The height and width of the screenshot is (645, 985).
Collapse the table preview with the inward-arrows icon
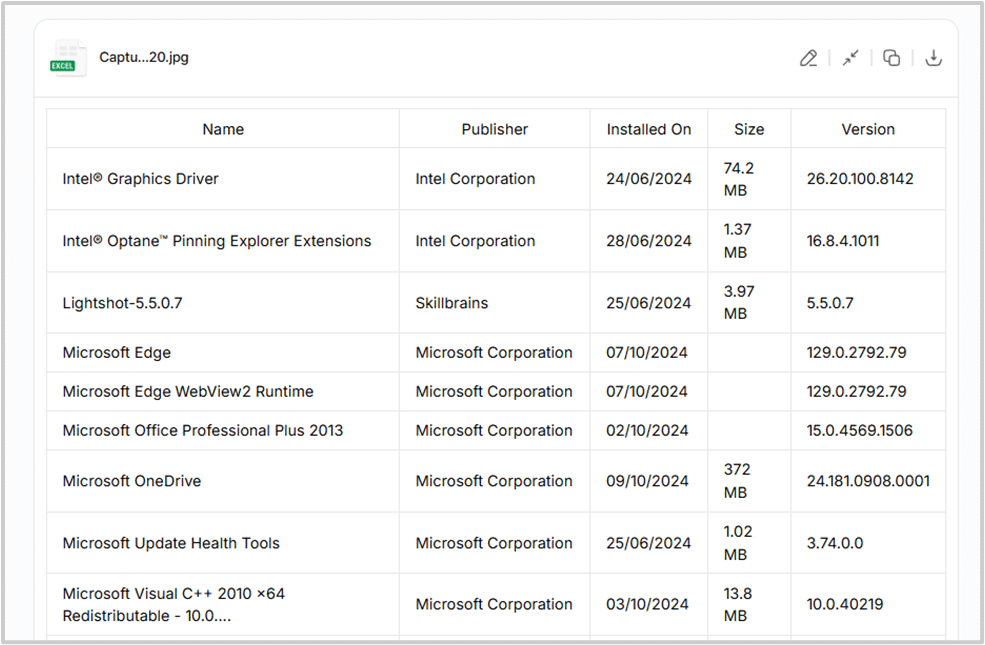click(x=850, y=58)
